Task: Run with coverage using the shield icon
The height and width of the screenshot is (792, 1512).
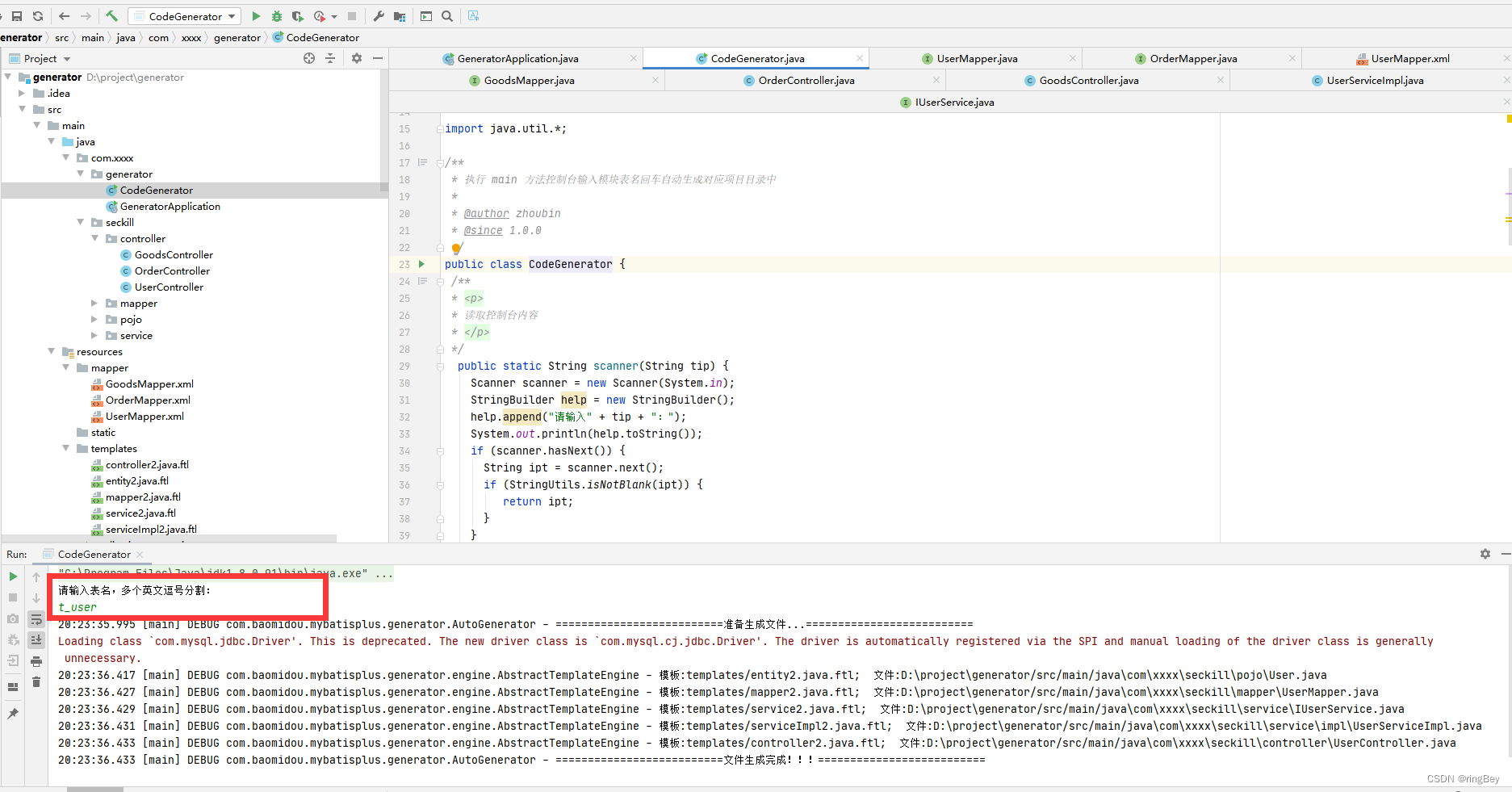Action: (x=298, y=16)
